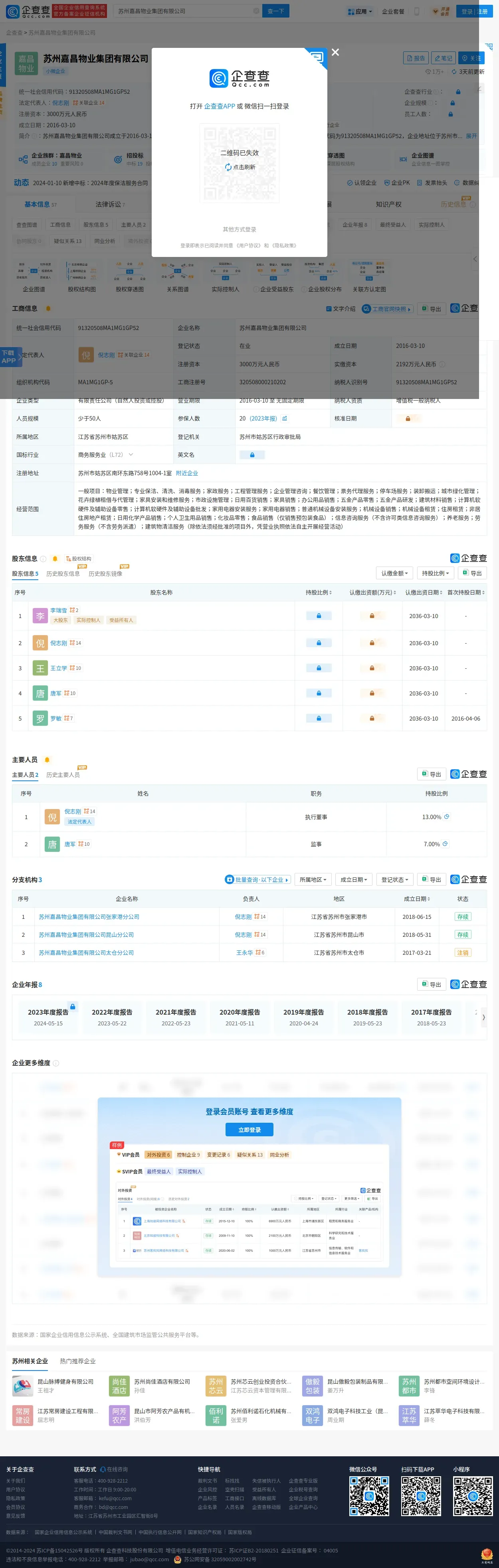Screen dimensions: 499x1568
Task: Show more annual reports with next arrow
Action: 484,1017
